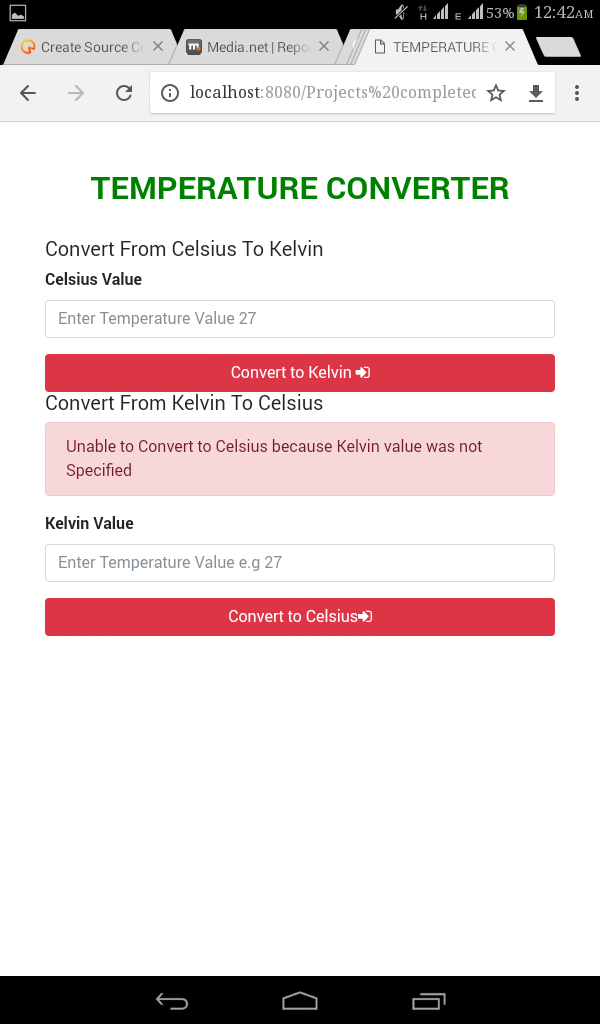This screenshot has height=1024, width=600.
Task: Open Android recent apps button
Action: (x=429, y=1000)
